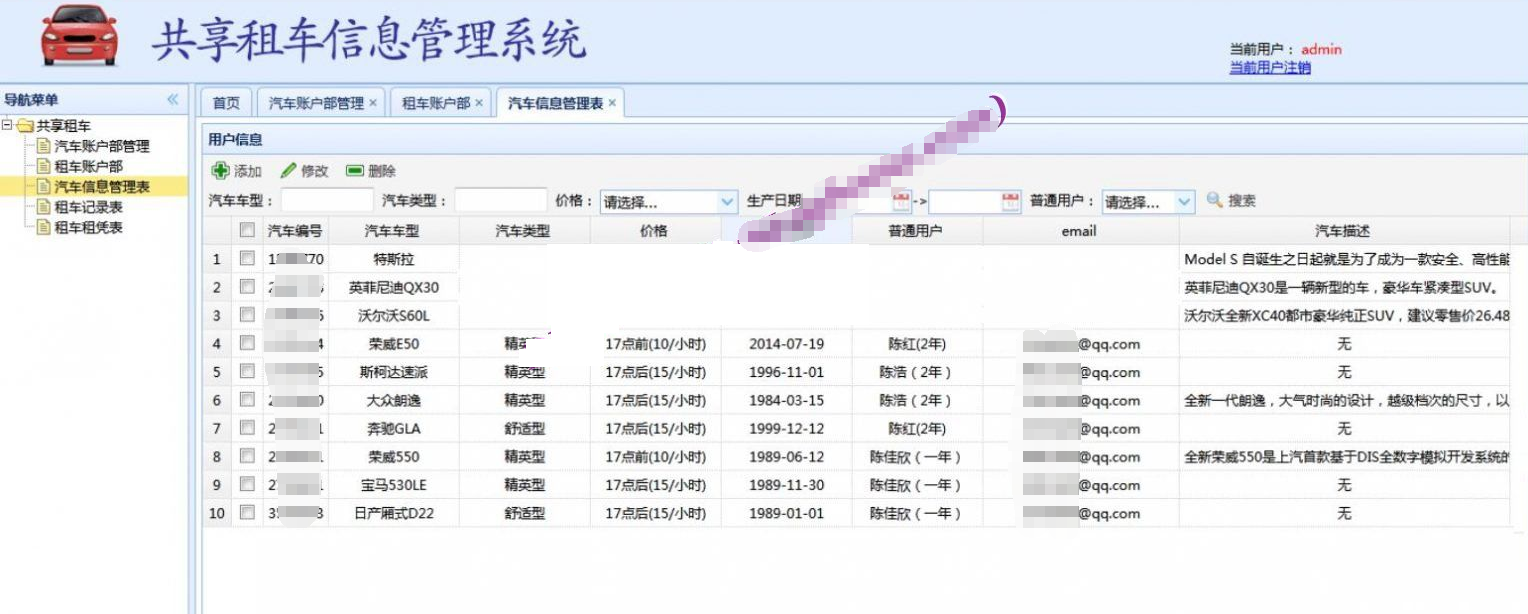The height and width of the screenshot is (614, 1528).
Task: Click the 删除 (delete) icon
Action: click(x=353, y=171)
